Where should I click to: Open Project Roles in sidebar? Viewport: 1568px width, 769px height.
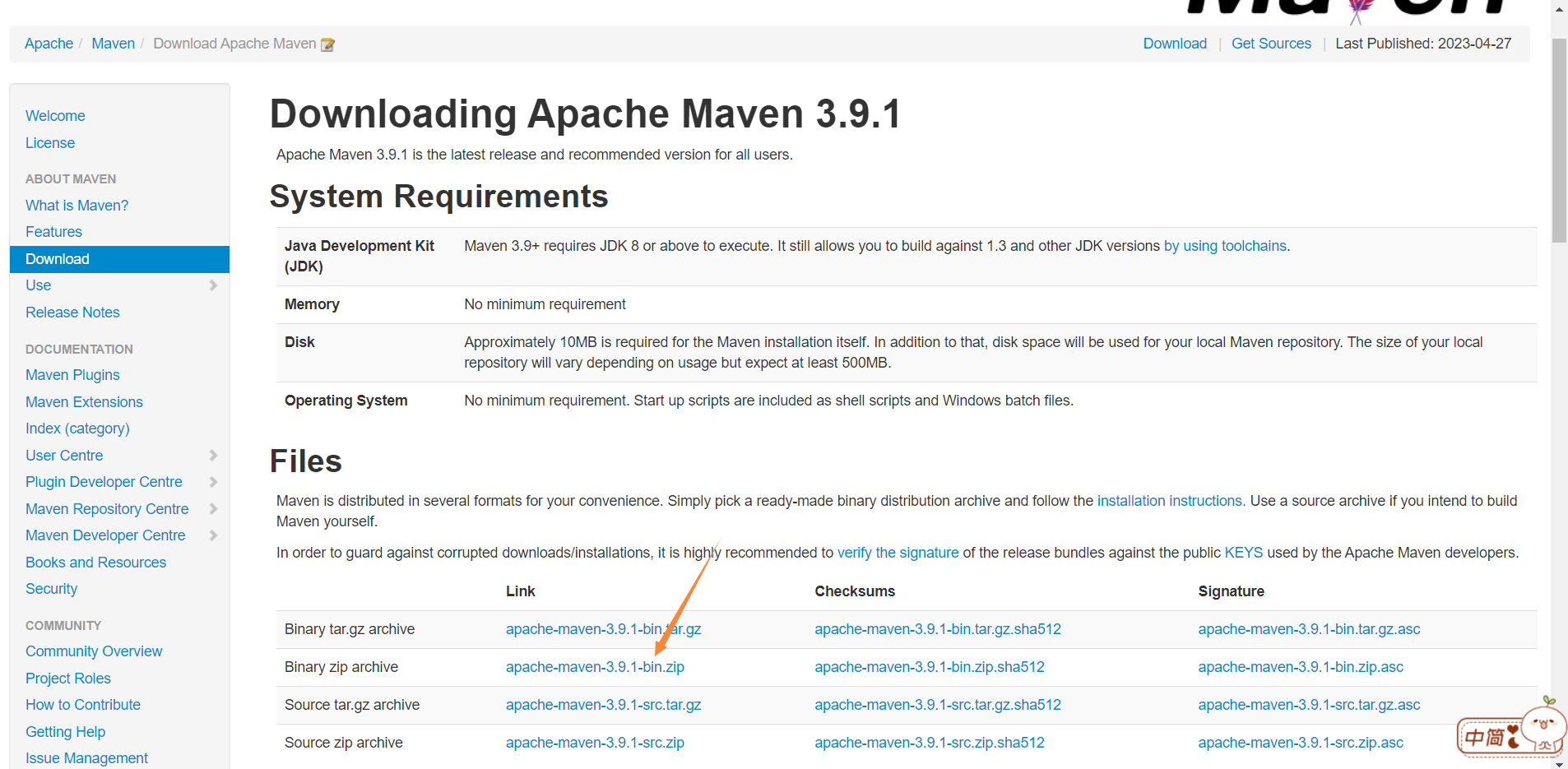click(x=68, y=679)
